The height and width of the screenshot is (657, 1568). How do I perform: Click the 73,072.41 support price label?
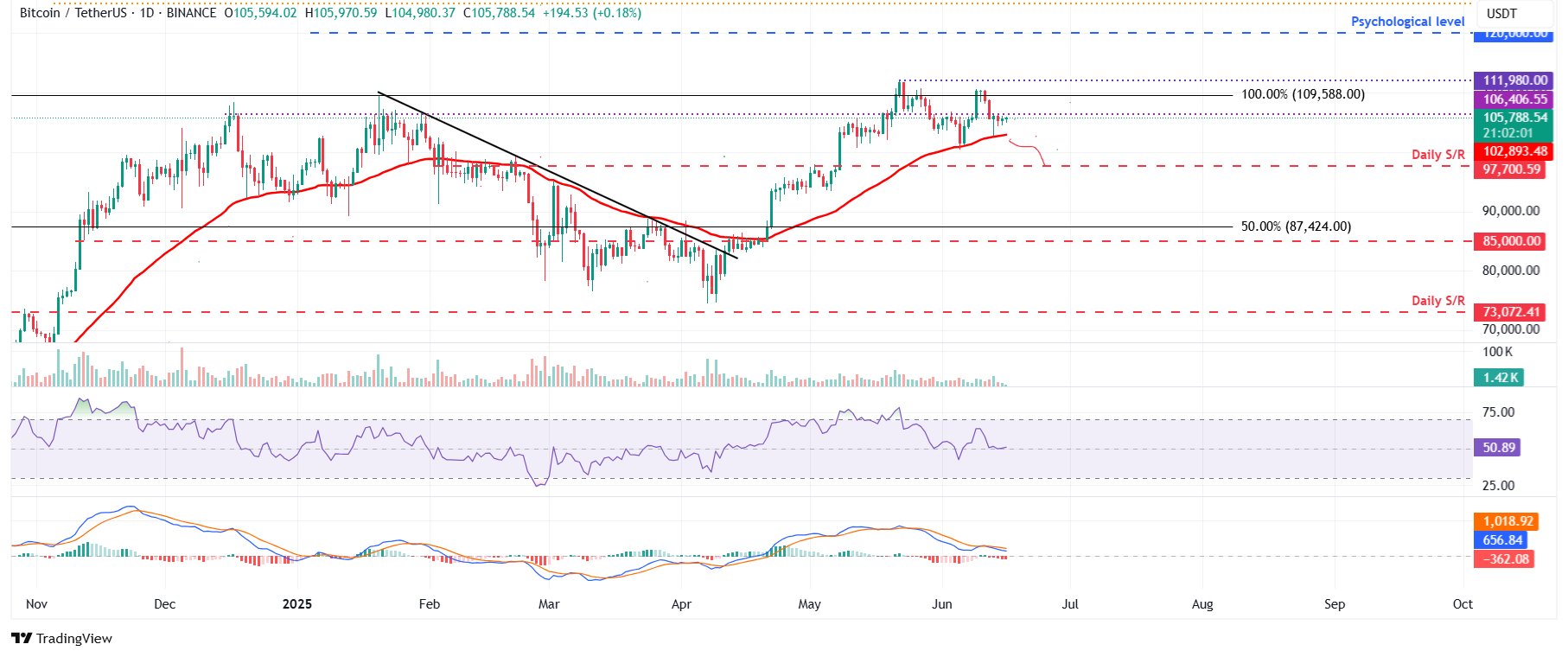[x=1511, y=312]
